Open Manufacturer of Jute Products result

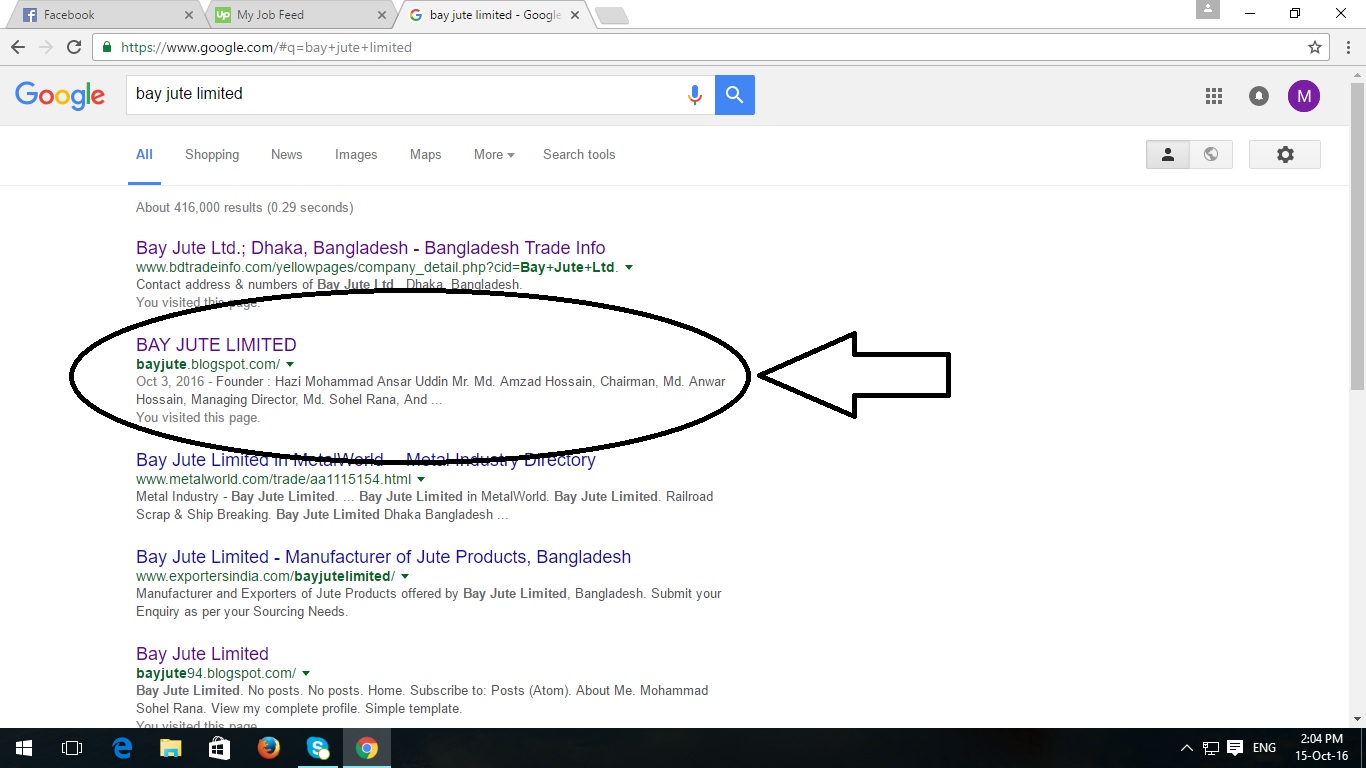(383, 557)
